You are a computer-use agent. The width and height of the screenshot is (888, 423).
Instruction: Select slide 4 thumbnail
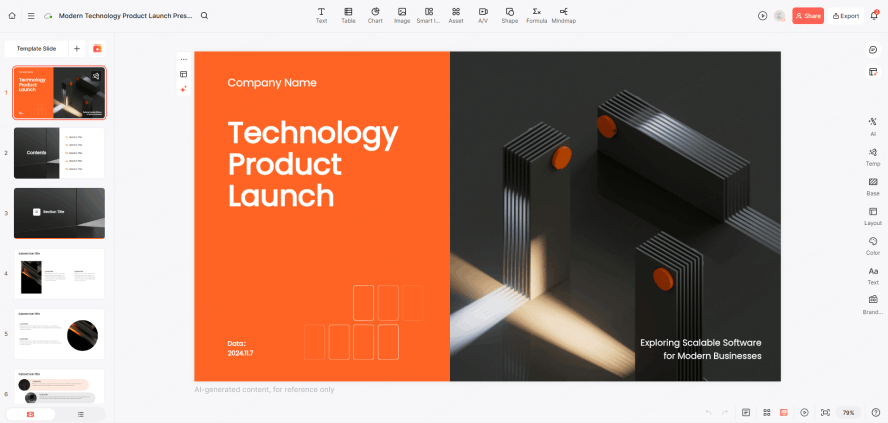59,274
